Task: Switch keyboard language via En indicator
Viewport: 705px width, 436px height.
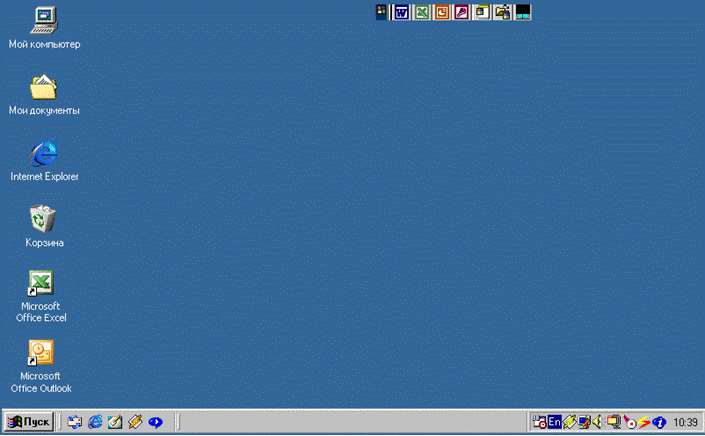Action: coord(554,422)
